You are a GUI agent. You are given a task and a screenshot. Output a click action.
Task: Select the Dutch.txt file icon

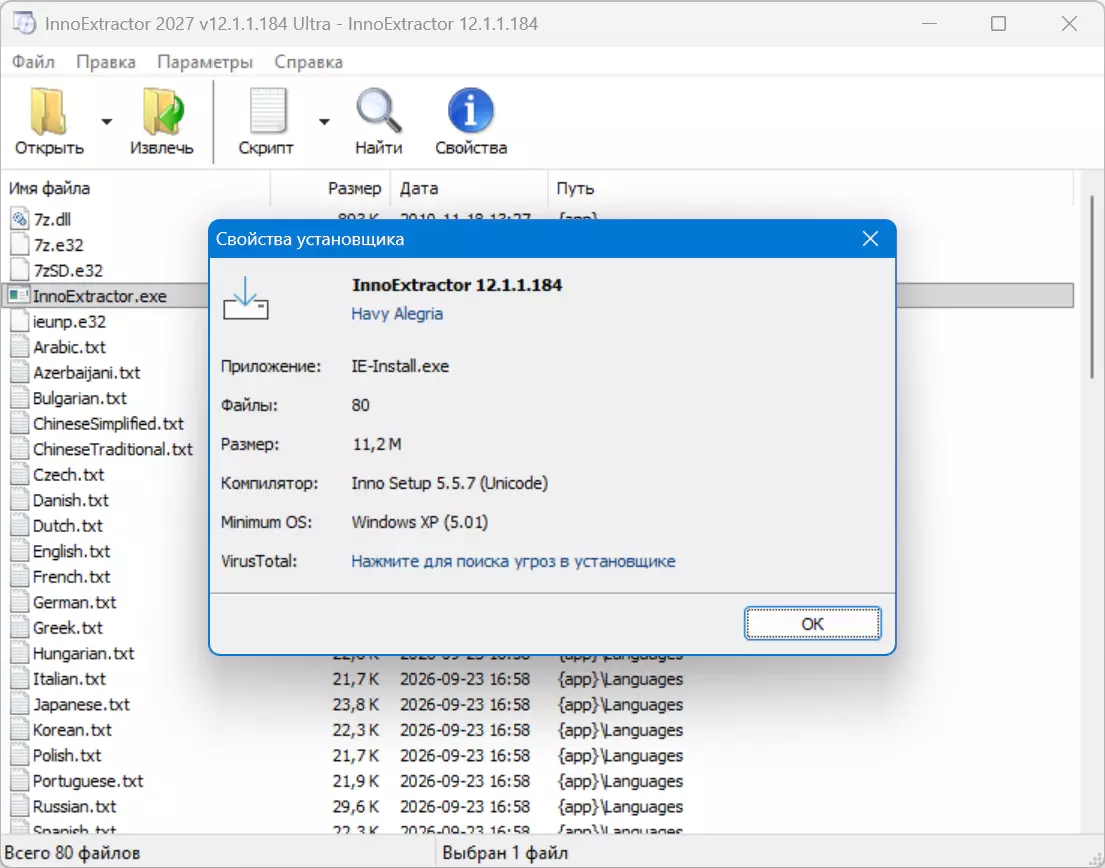click(19, 526)
